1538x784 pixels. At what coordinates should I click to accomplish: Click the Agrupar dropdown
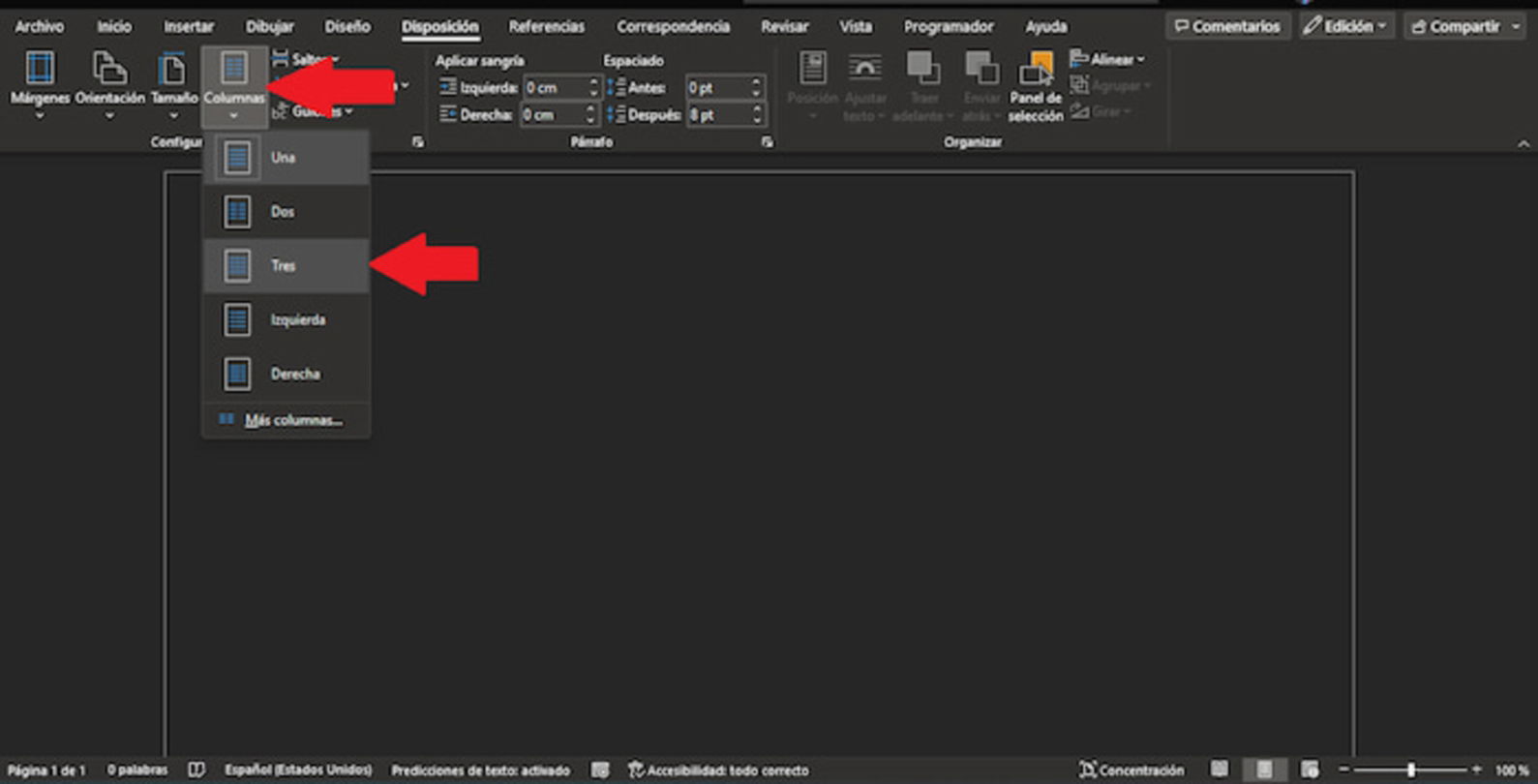(x=1110, y=86)
